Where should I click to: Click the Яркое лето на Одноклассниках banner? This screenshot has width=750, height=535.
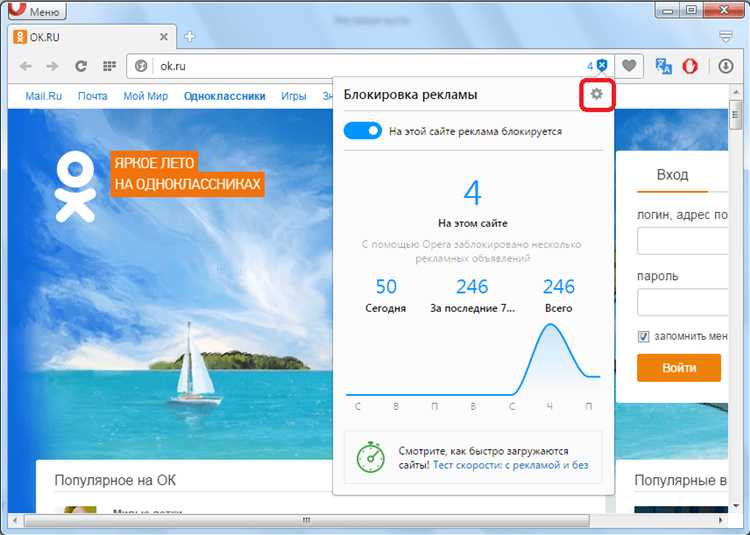(x=187, y=174)
